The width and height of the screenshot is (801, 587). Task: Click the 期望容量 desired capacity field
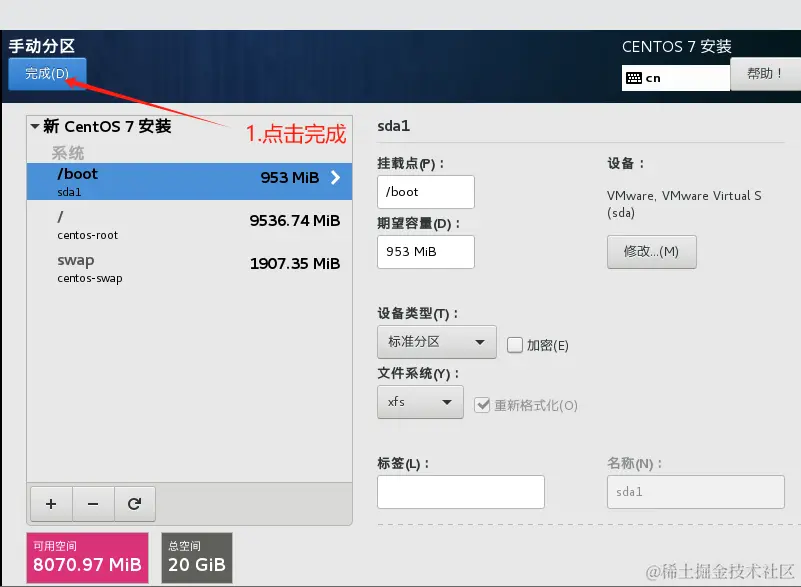[426, 252]
